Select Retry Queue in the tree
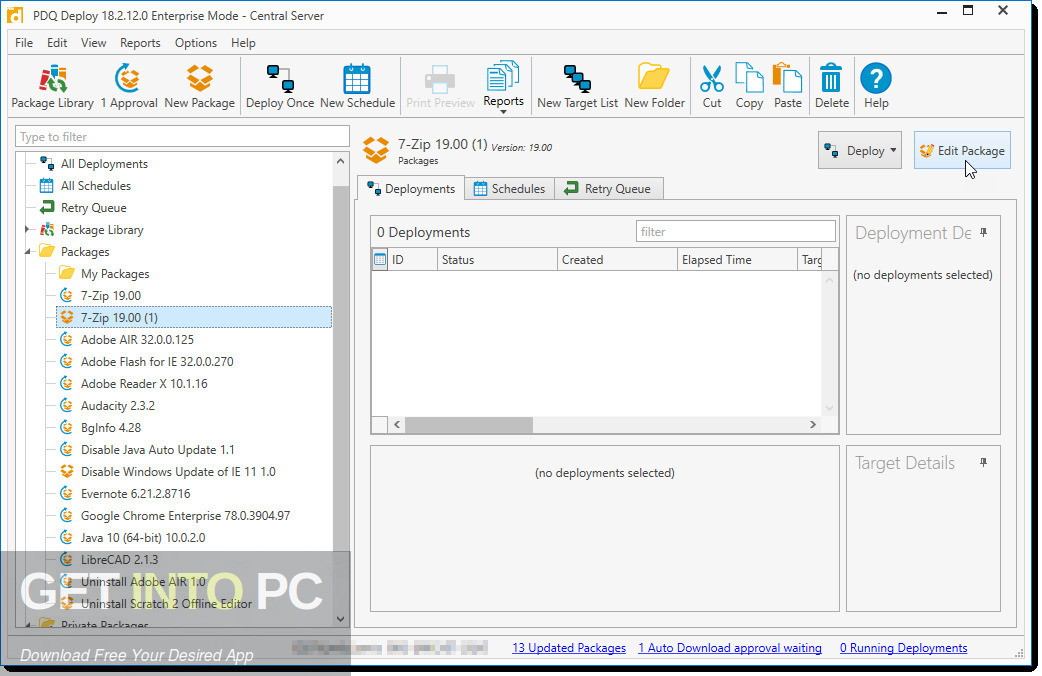1042x676 pixels. click(94, 207)
